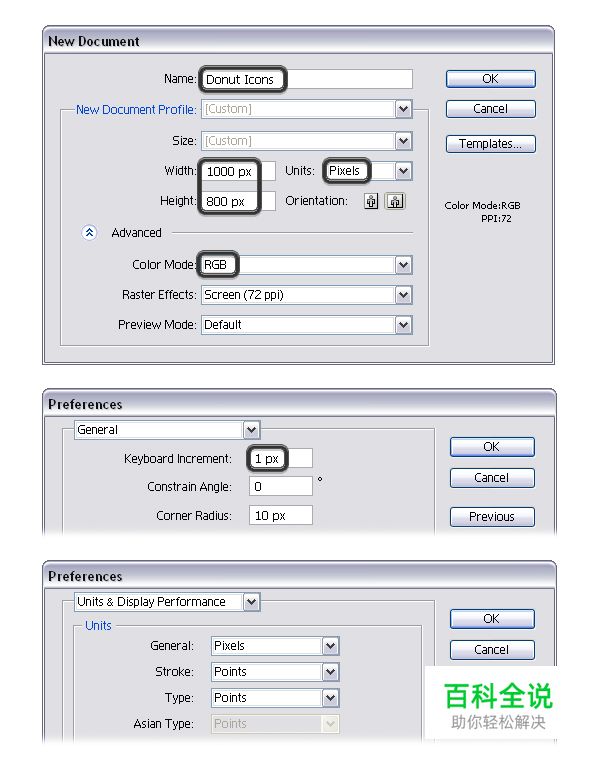The height and width of the screenshot is (764, 600).
Task: Open the Stroke units dropdown
Action: click(330, 672)
